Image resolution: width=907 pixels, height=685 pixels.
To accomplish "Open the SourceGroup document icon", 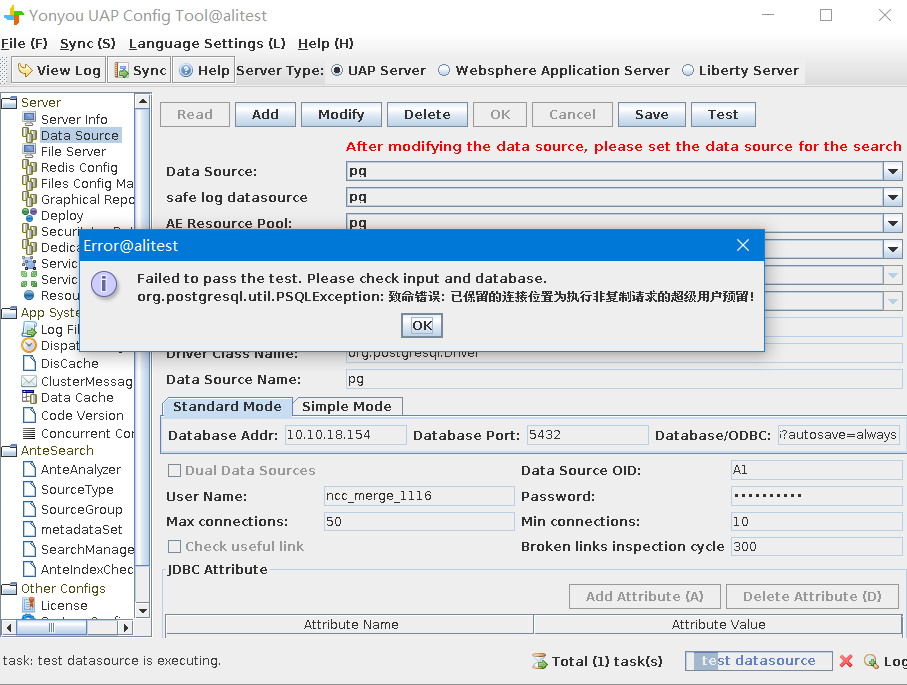I will [x=29, y=509].
